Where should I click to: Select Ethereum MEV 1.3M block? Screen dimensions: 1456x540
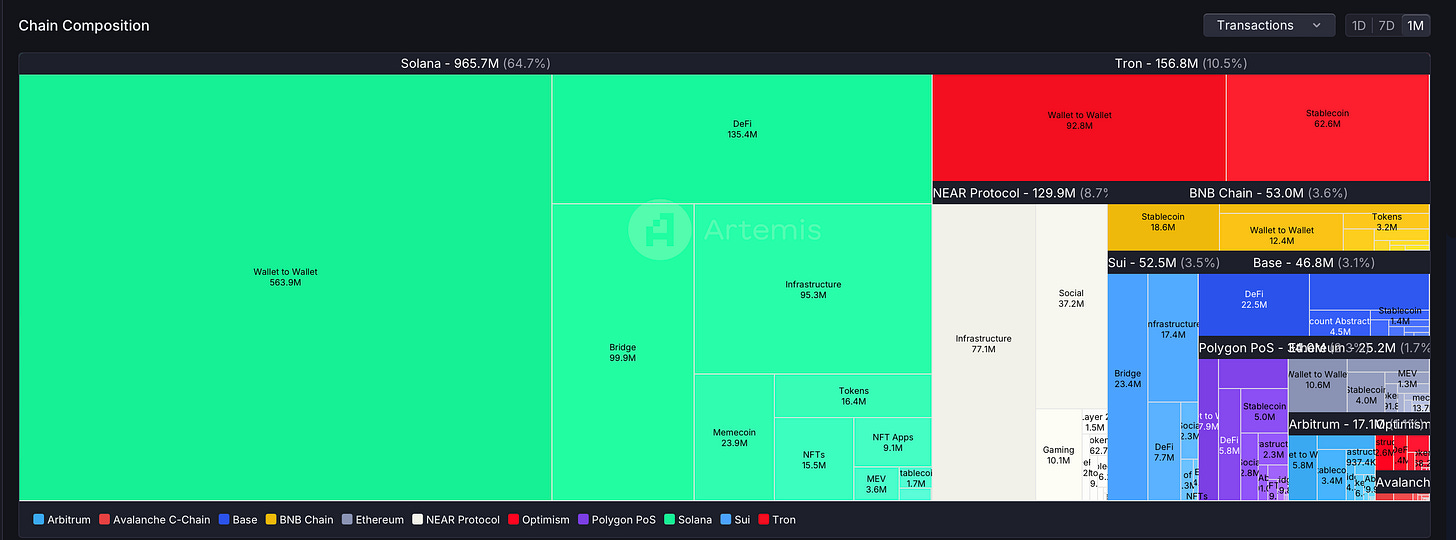click(1407, 378)
